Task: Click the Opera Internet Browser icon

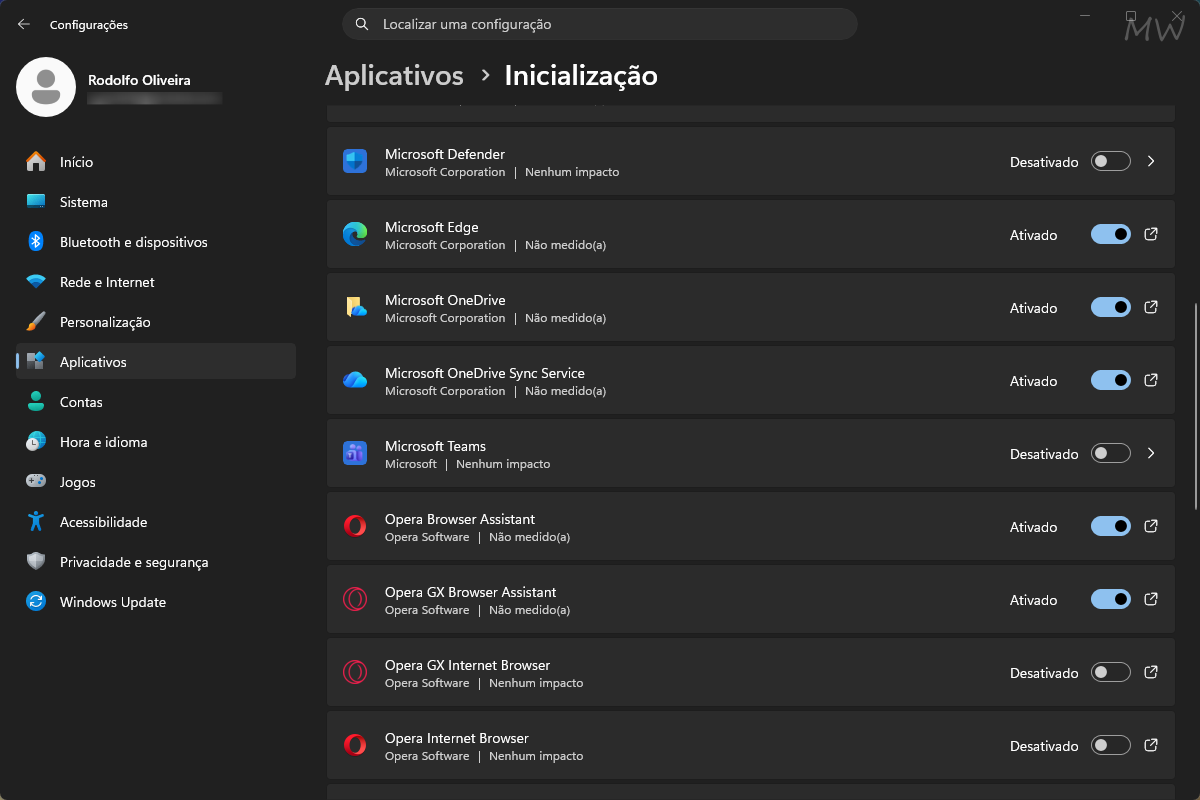Action: pyautogui.click(x=355, y=745)
